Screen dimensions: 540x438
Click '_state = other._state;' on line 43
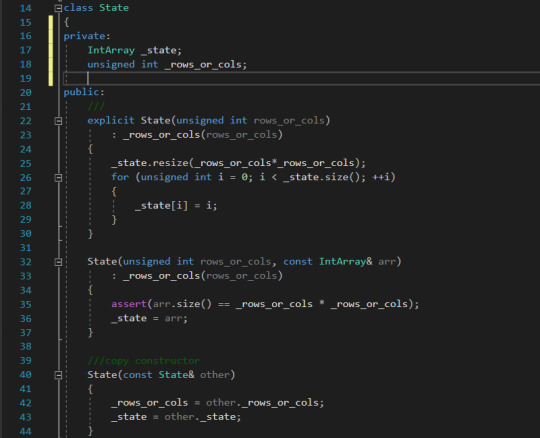[176, 417]
